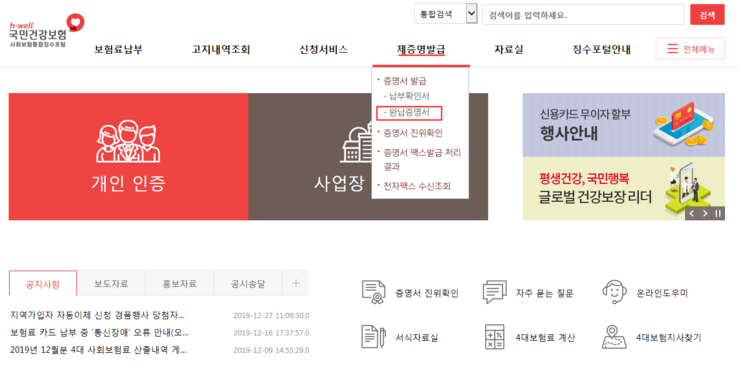
Task: Click the 온라인도우미 link text
Action: pyautogui.click(x=662, y=293)
